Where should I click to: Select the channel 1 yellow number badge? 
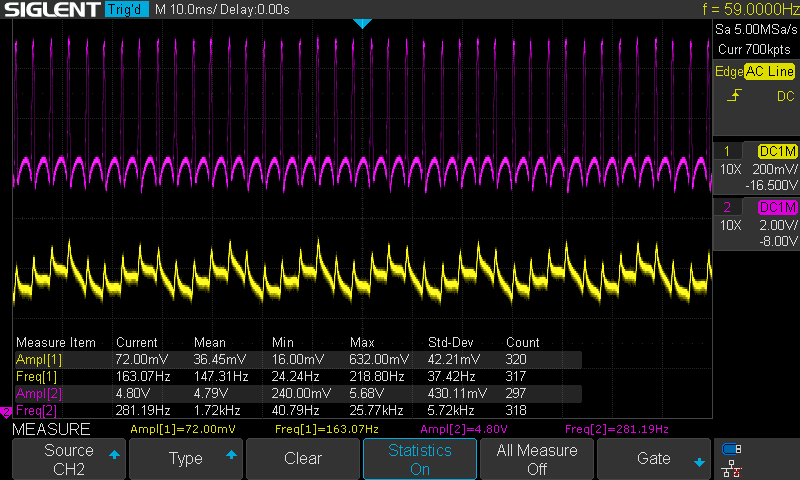[727, 150]
